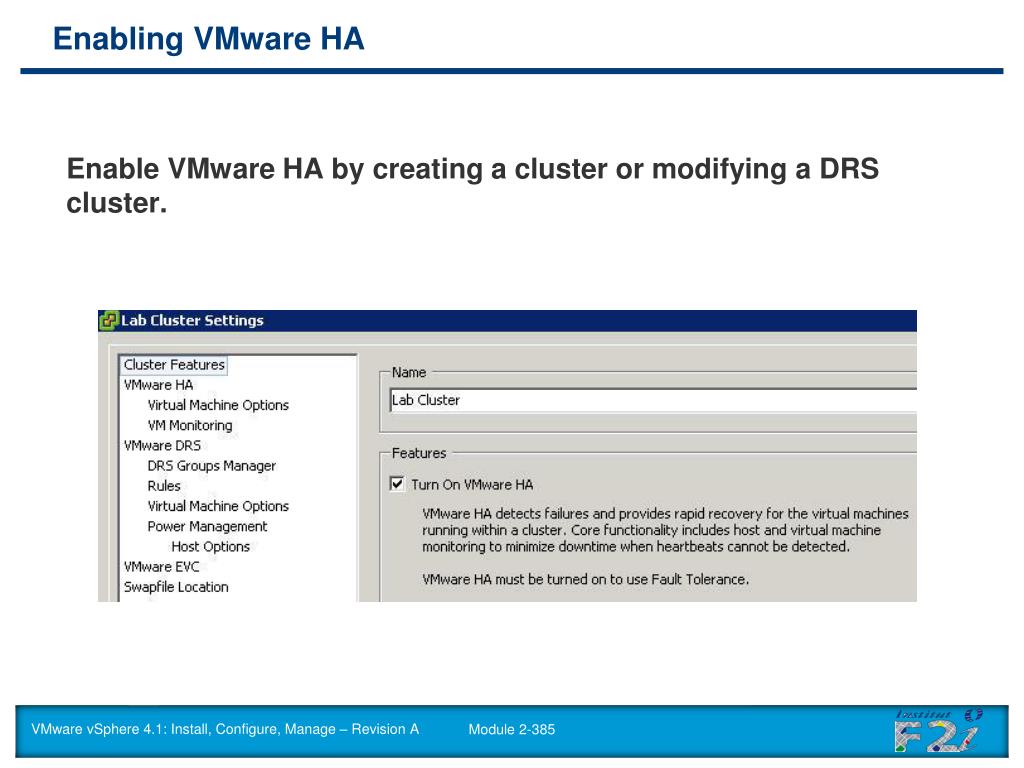Open DRS Groups Manager

(x=212, y=466)
